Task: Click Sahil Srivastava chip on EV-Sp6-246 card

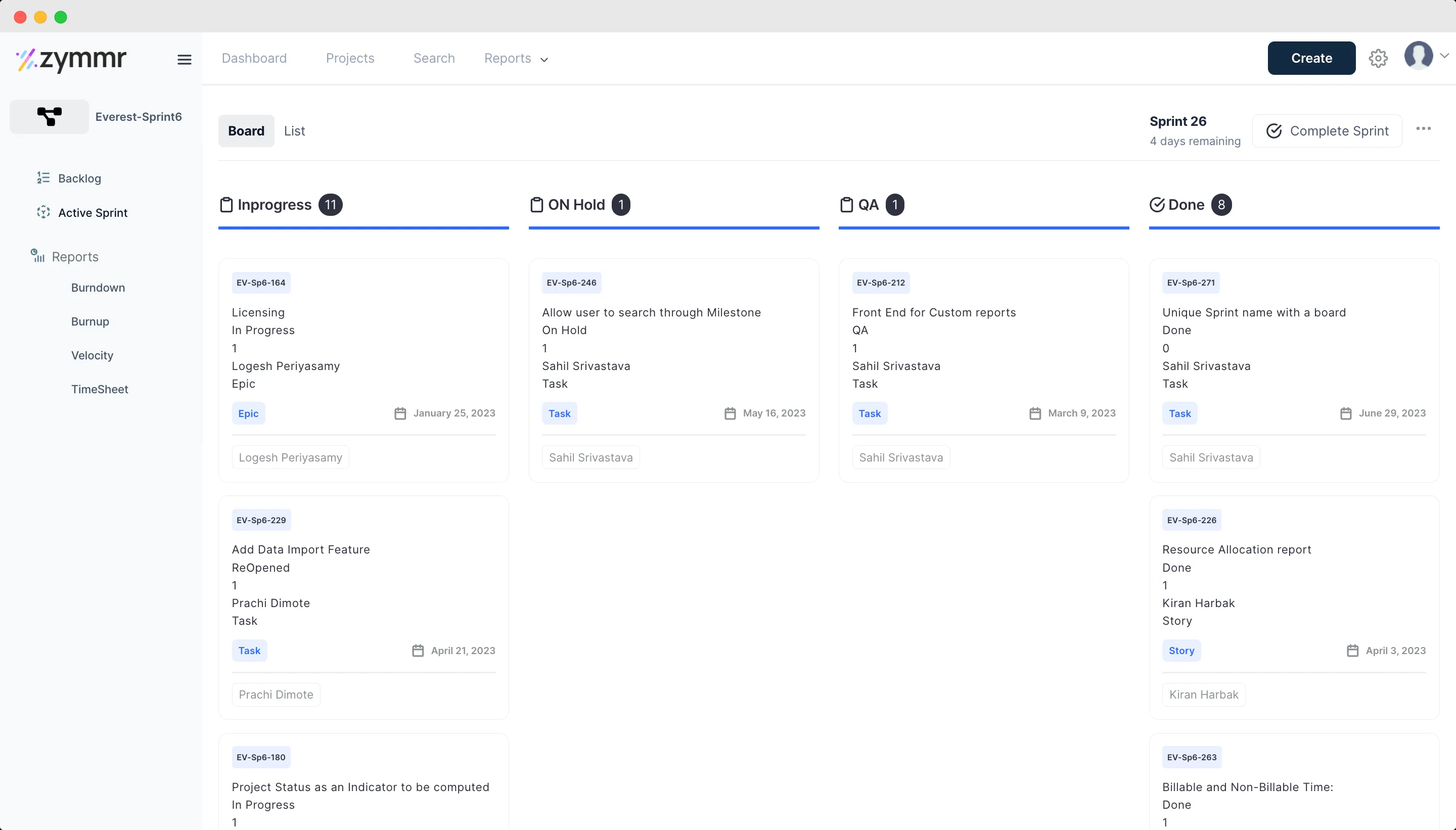Action: [x=590, y=457]
